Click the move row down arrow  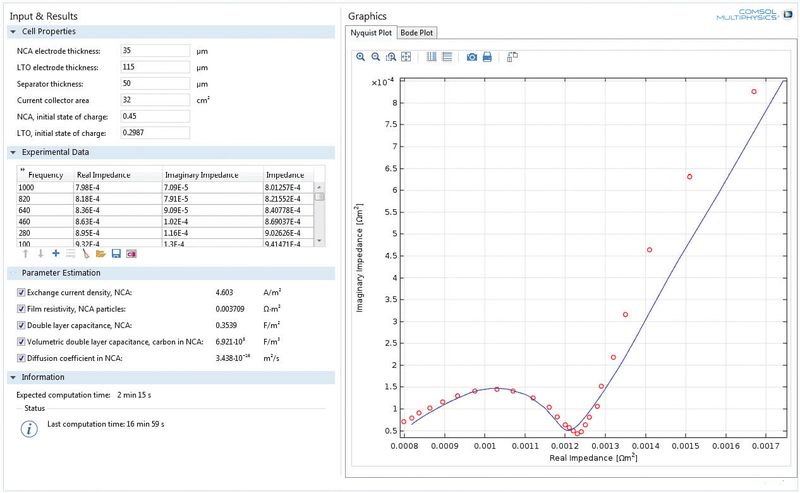(x=41, y=254)
